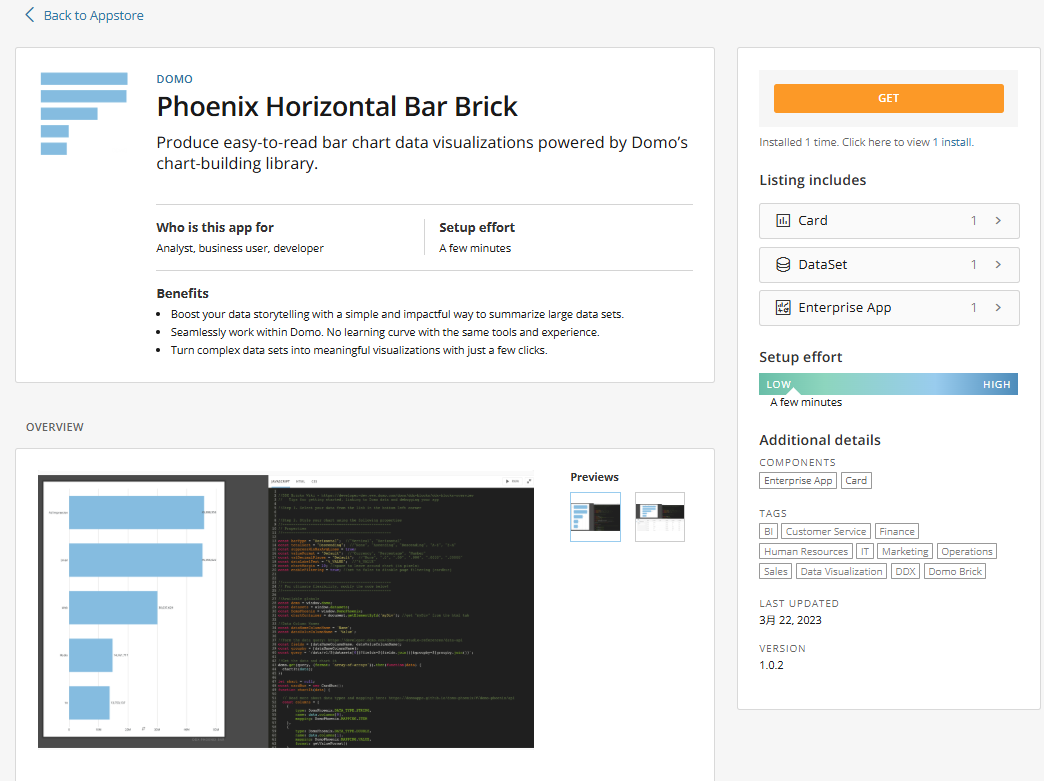The image size is (1044, 781).
Task: Click the OVERVIEW section heading
Action: click(x=55, y=427)
